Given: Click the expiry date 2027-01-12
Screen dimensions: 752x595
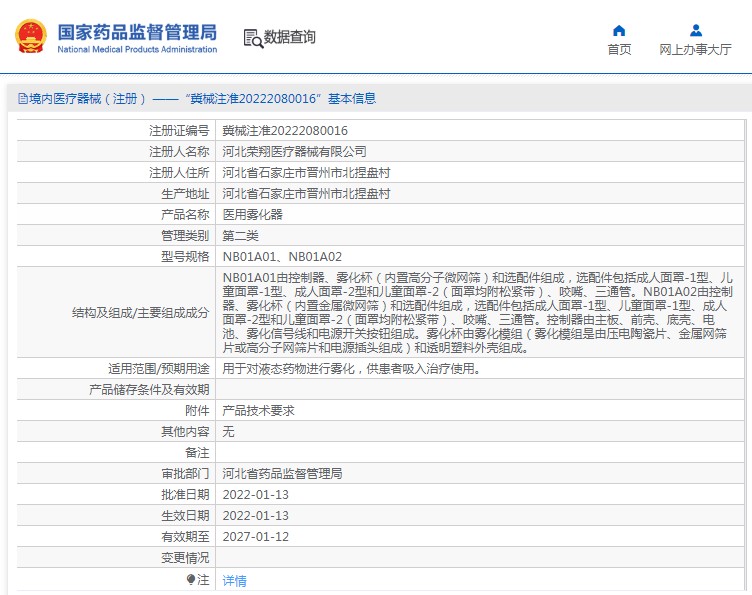Looking at the screenshot, I should (x=255, y=536).
